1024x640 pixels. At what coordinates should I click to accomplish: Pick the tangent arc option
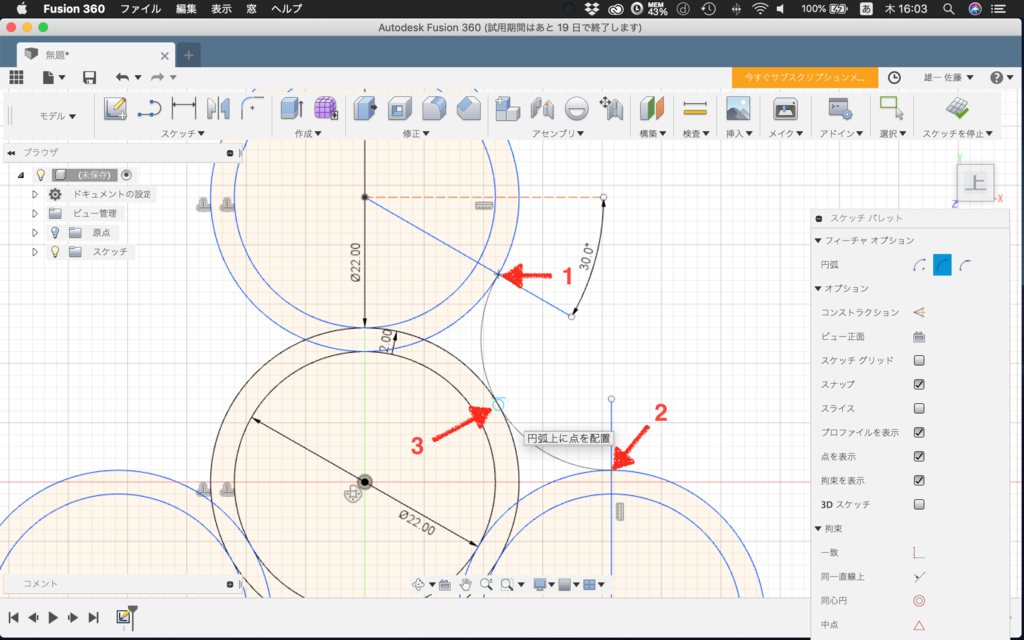[965, 265]
